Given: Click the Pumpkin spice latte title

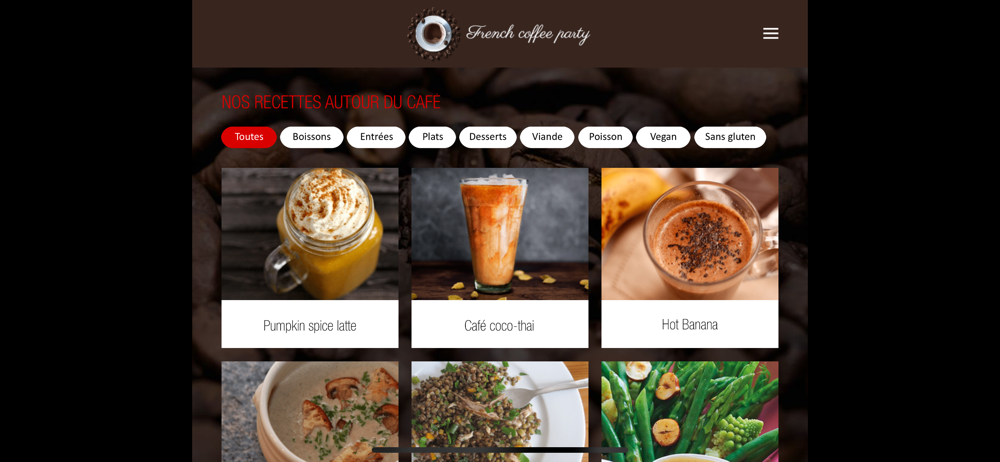Looking at the screenshot, I should click(x=310, y=325).
